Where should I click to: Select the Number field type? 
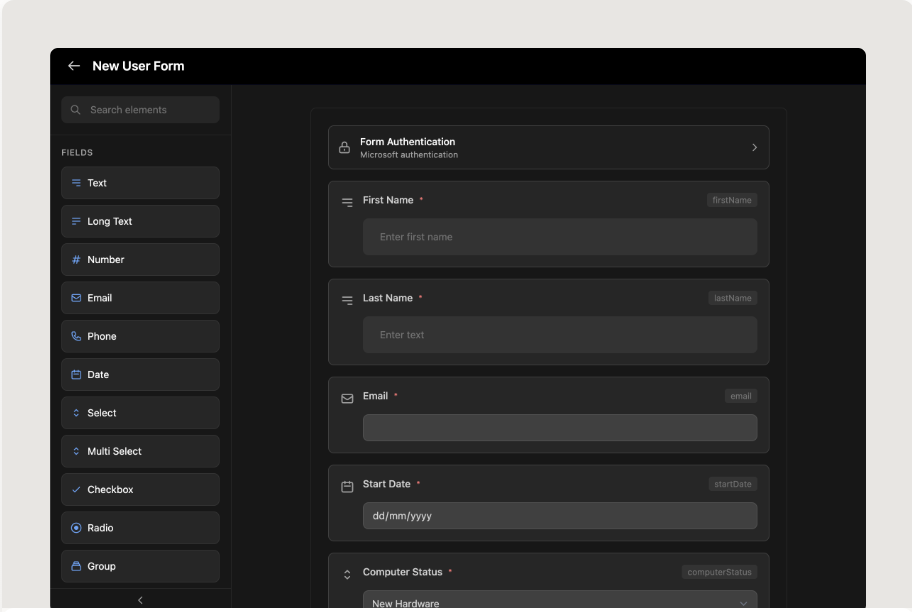pyautogui.click(x=140, y=260)
